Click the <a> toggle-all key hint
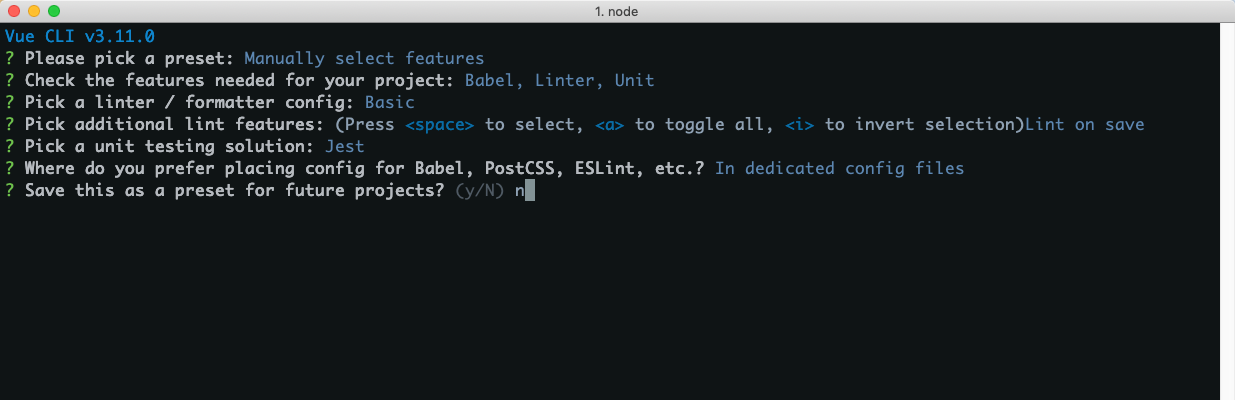 pyautogui.click(x=609, y=124)
